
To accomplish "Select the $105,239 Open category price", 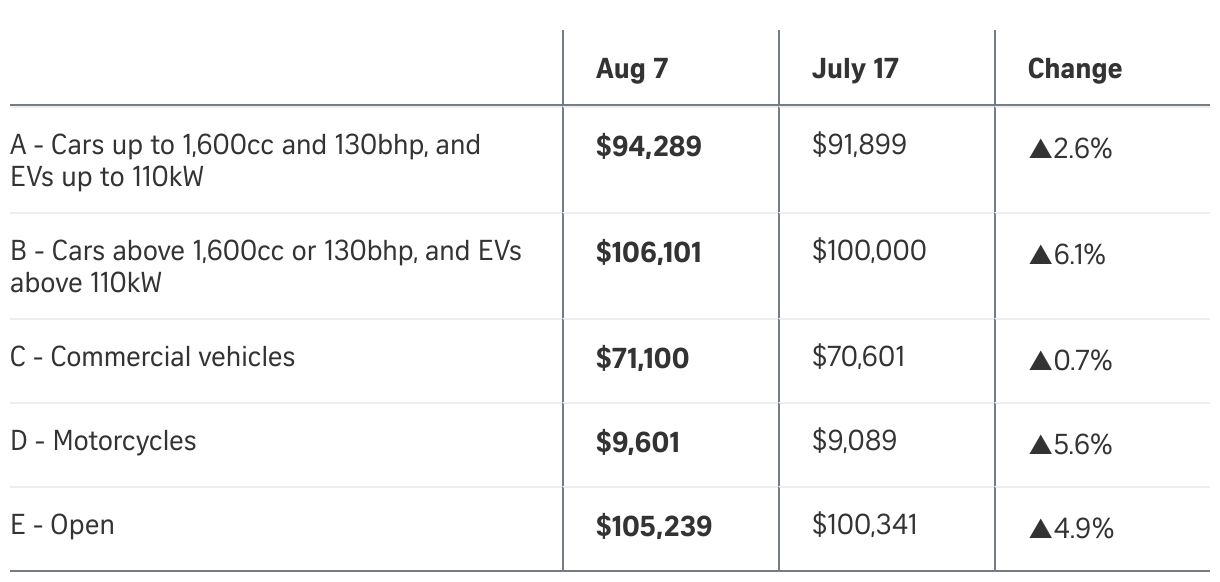I will point(654,526).
